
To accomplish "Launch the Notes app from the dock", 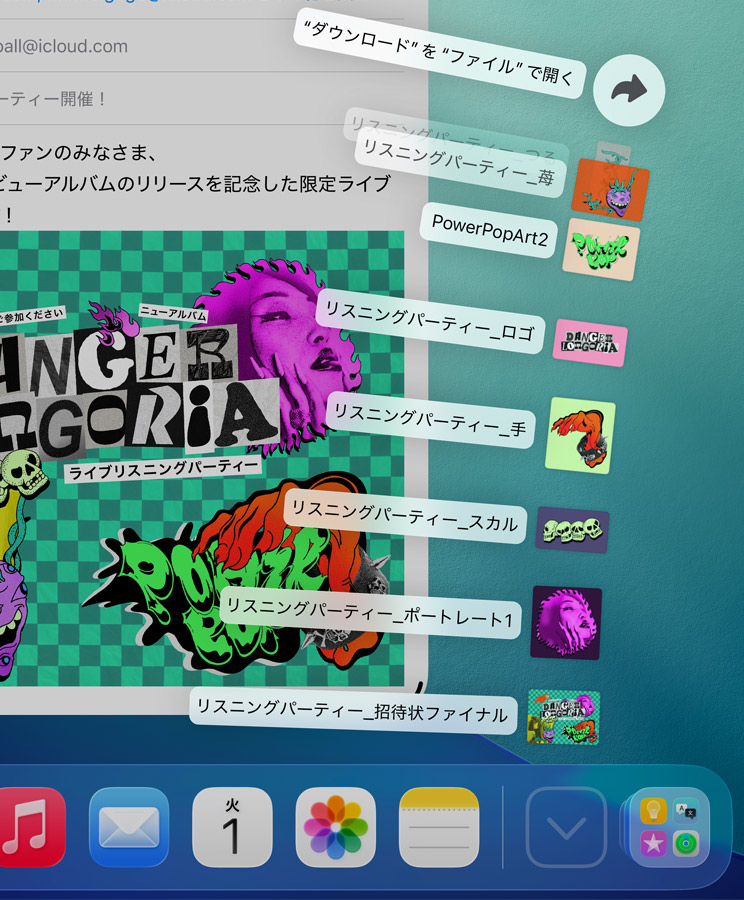I will point(439,827).
